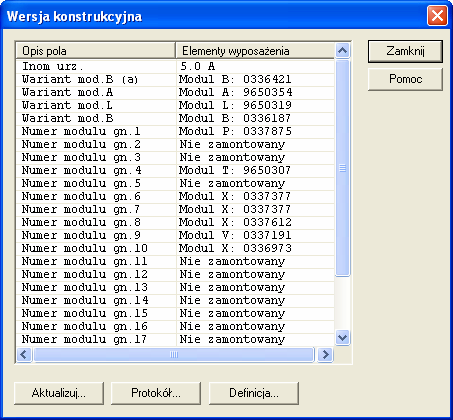453x420 pixels.
Task: Select "Nie zamontowany" in the gn.17 row
Action: 255,339
